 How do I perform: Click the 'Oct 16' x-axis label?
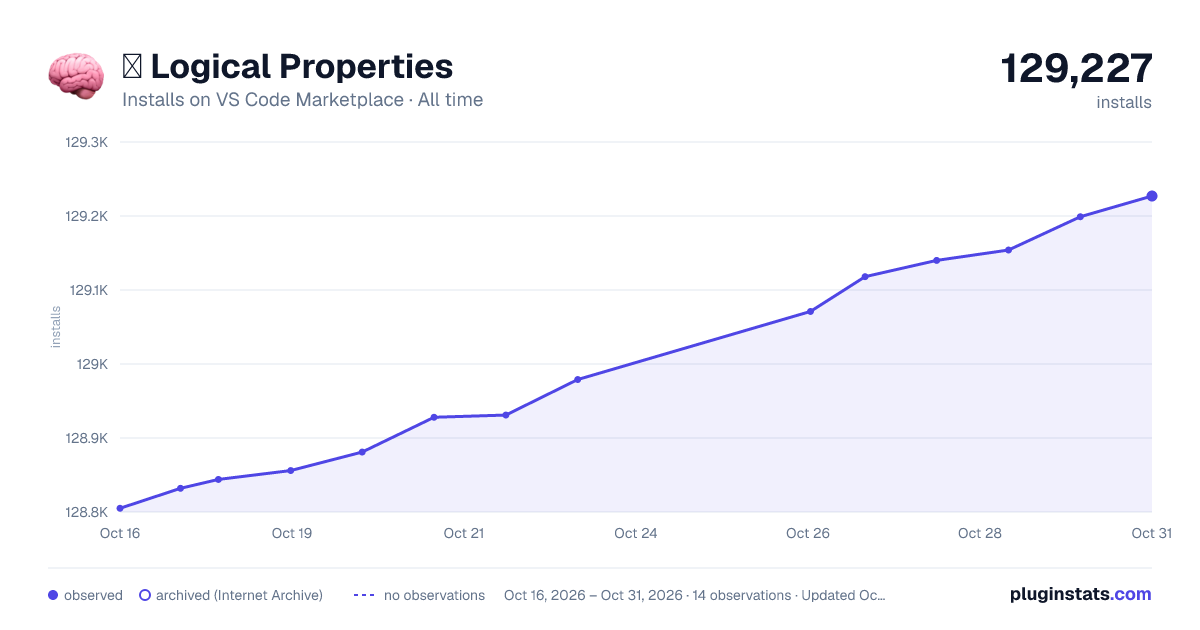120,533
